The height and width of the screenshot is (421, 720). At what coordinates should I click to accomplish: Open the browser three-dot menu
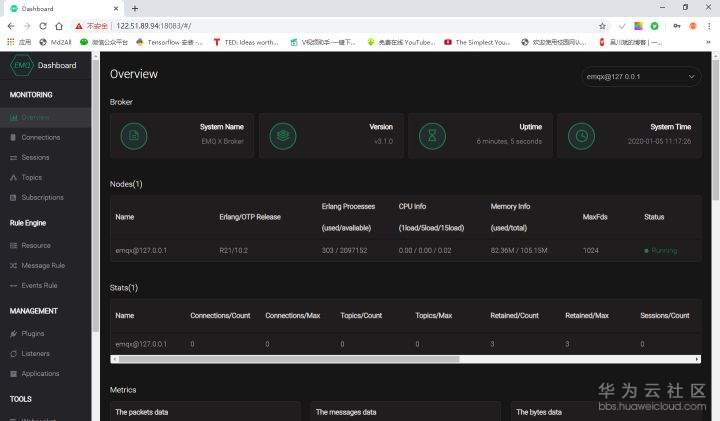point(709,26)
